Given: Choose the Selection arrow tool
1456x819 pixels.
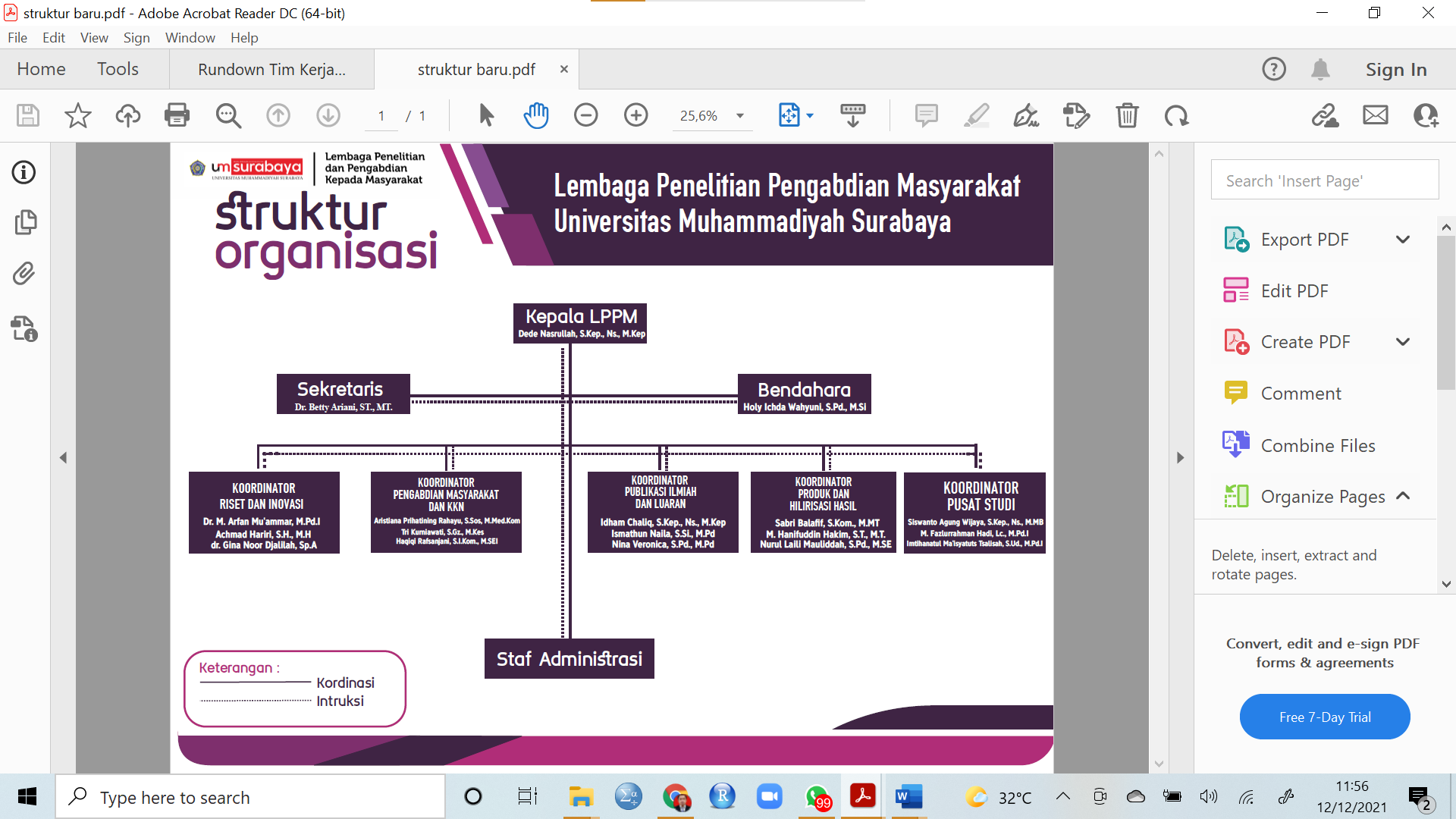Looking at the screenshot, I should 486,115.
